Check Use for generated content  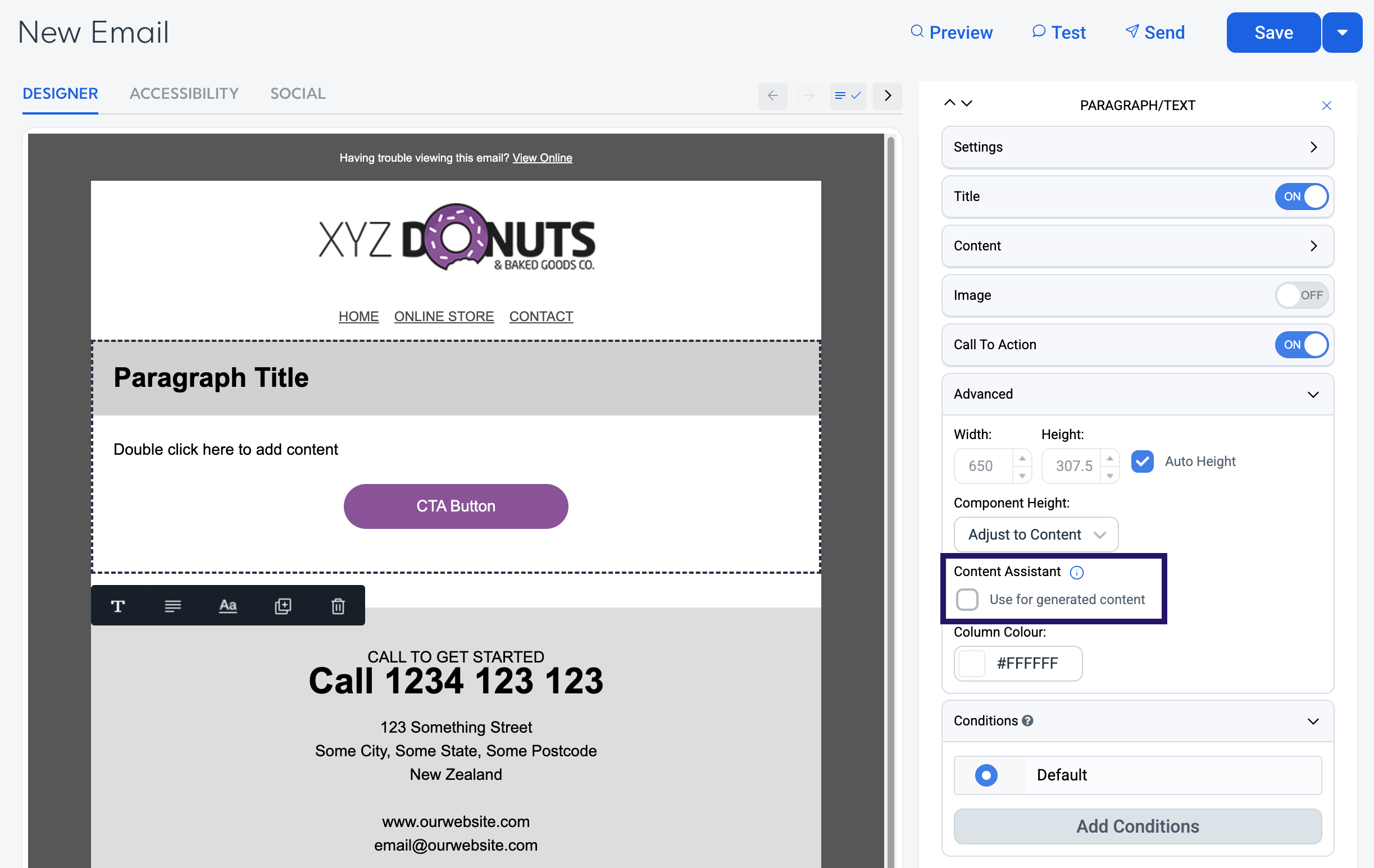967,600
